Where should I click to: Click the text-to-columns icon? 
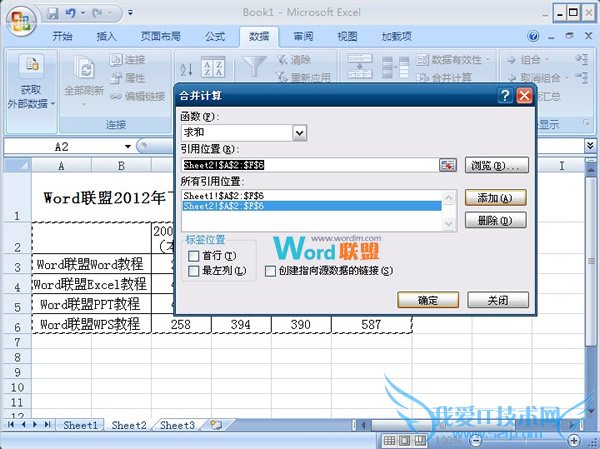(x=360, y=66)
